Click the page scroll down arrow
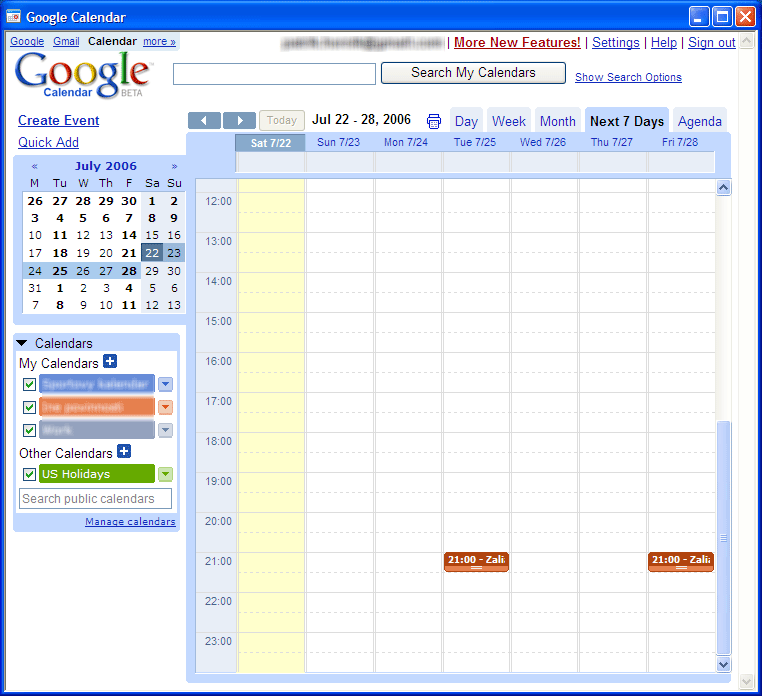Screen dimensions: 762x696 click(746, 681)
